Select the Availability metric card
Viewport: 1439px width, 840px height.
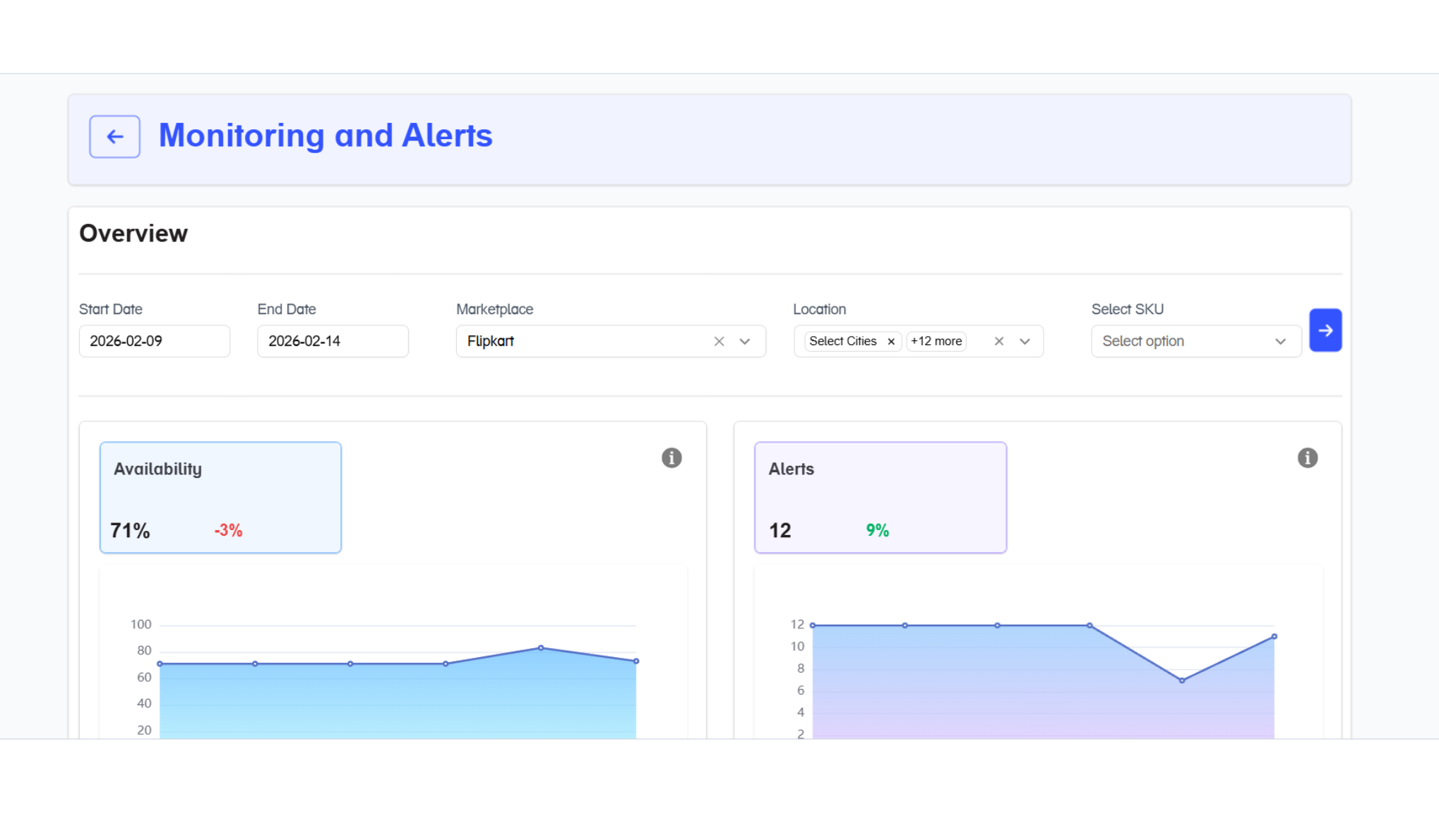pyautogui.click(x=220, y=498)
